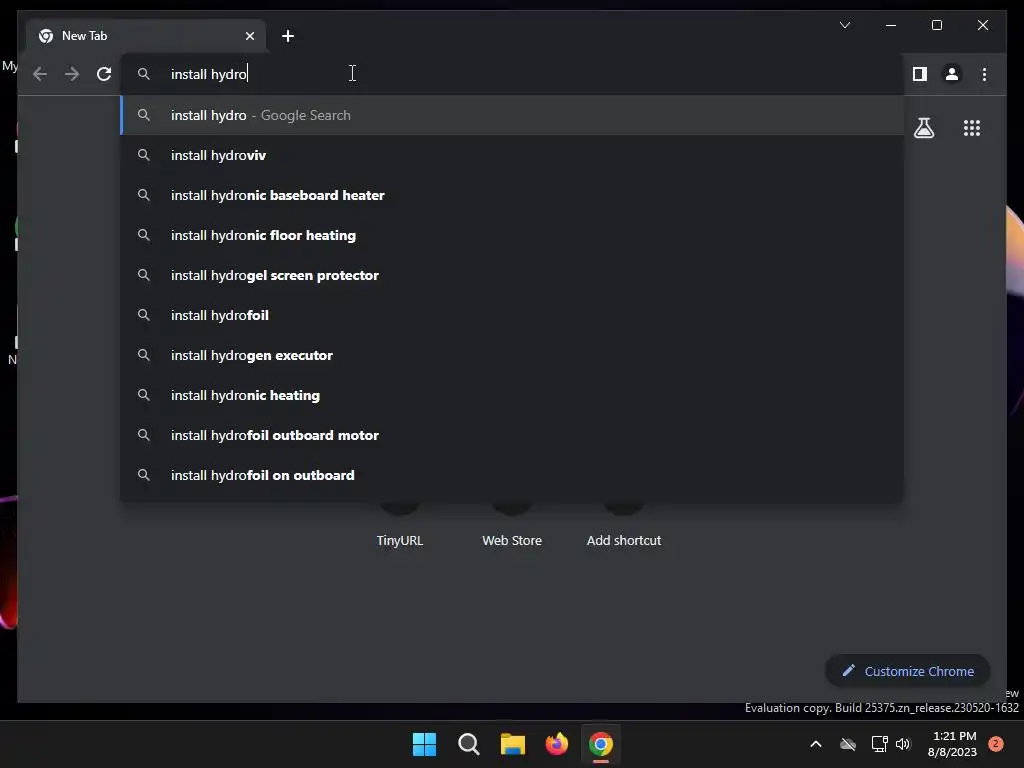Maximize the Chrome window

click(936, 25)
